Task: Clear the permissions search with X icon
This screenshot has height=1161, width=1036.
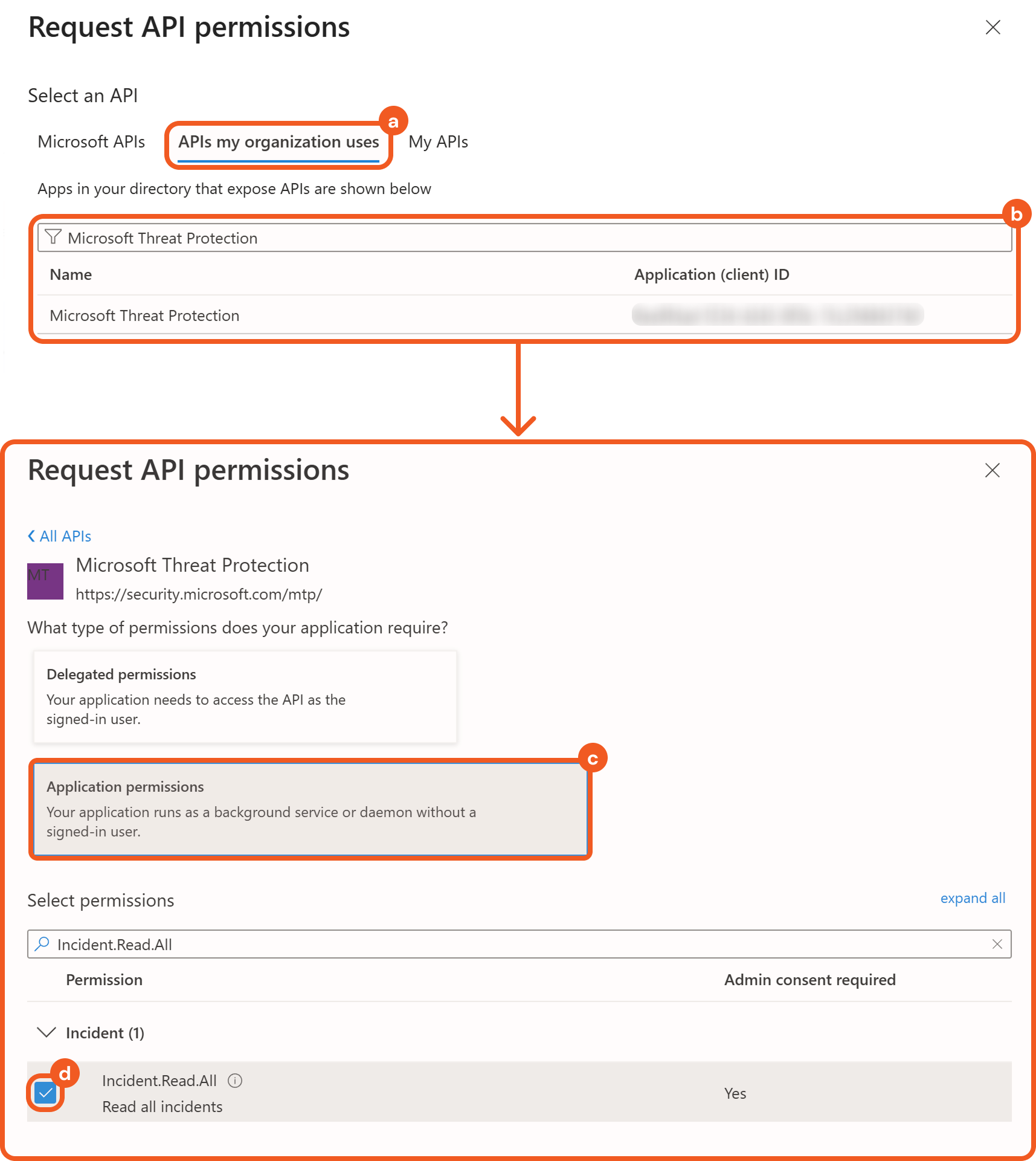Action: 997,944
